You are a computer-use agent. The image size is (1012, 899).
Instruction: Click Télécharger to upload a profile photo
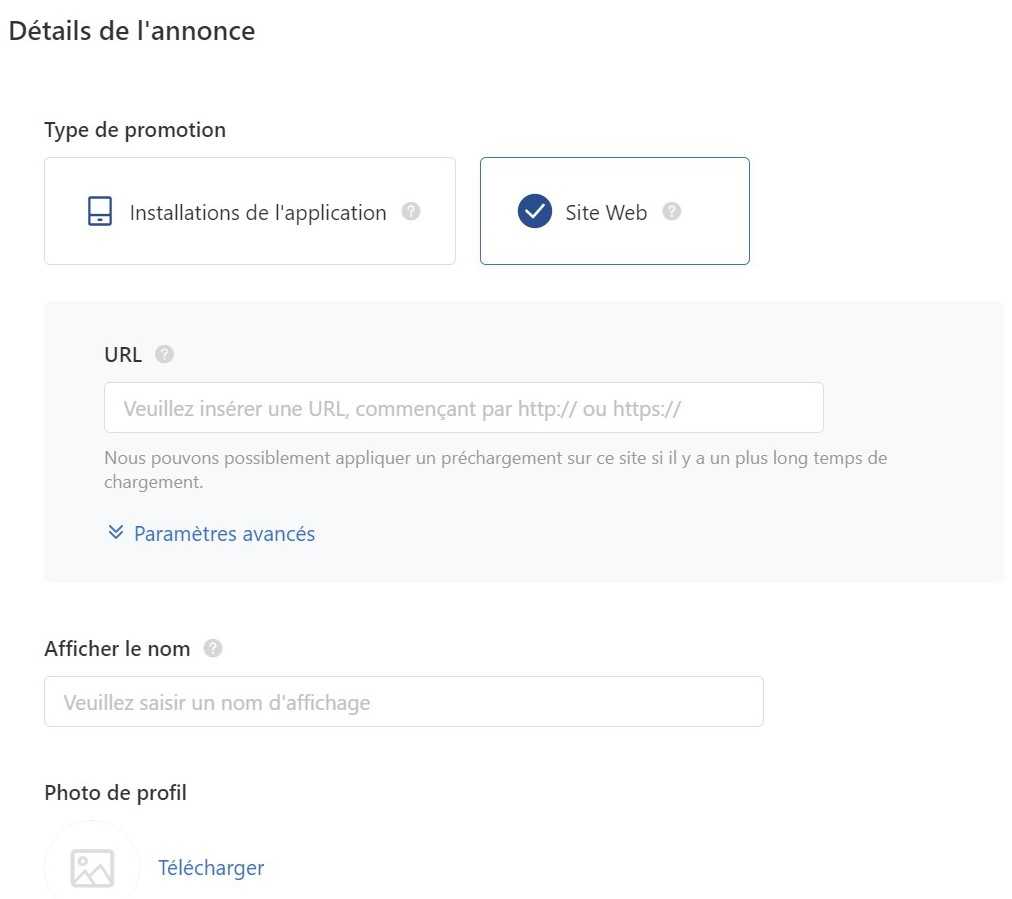[x=211, y=868]
